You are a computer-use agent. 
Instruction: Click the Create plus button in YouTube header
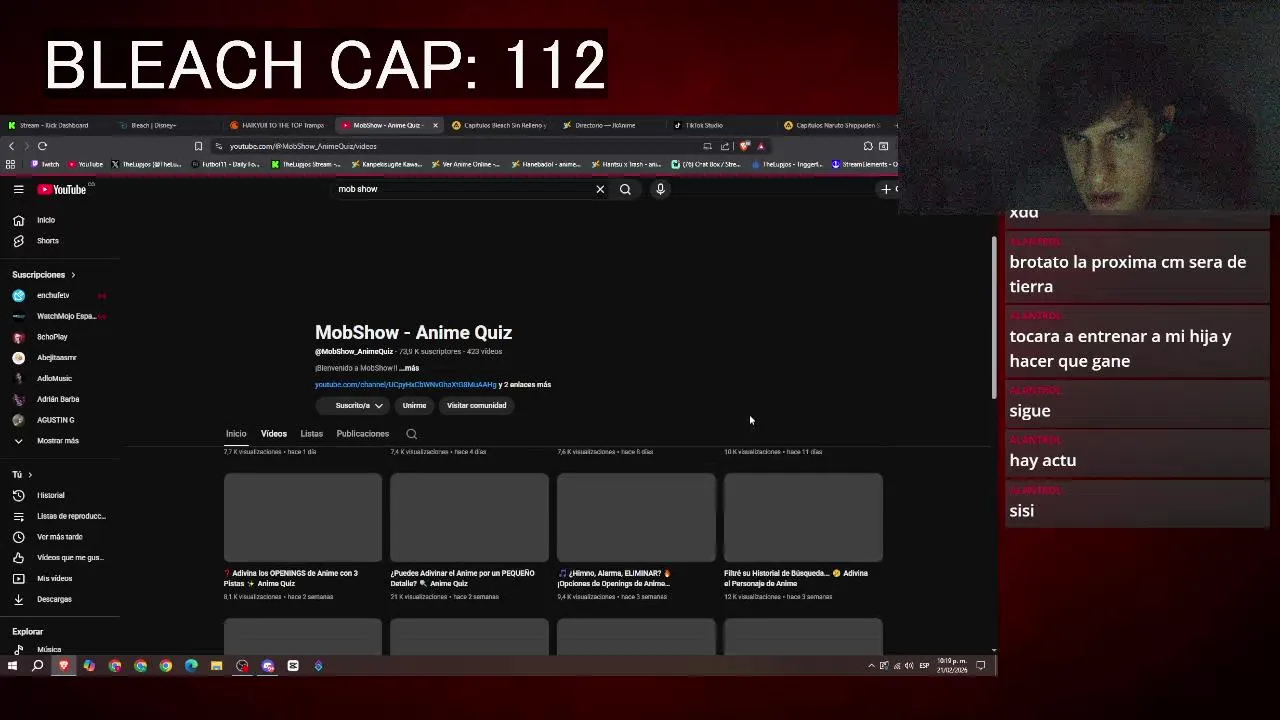[x=886, y=189]
